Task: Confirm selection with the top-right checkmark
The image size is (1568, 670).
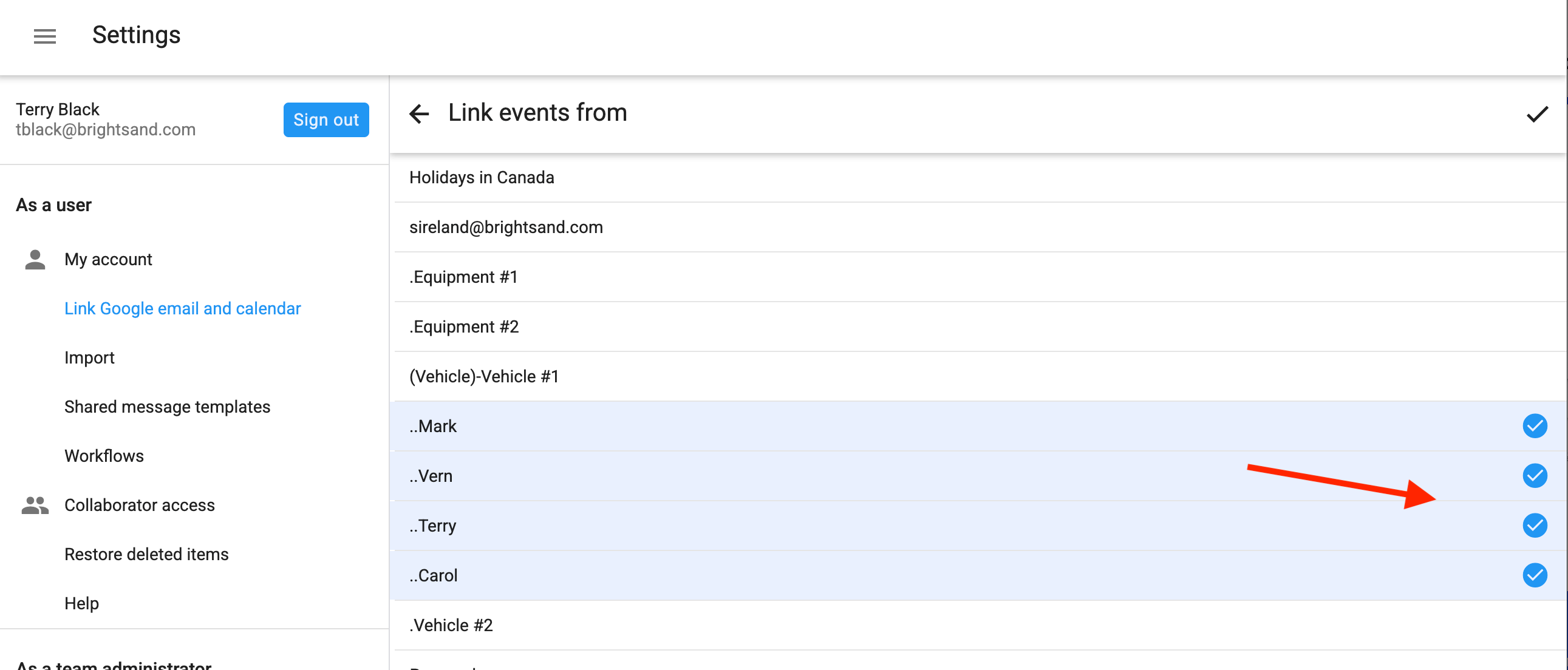Action: [1537, 114]
